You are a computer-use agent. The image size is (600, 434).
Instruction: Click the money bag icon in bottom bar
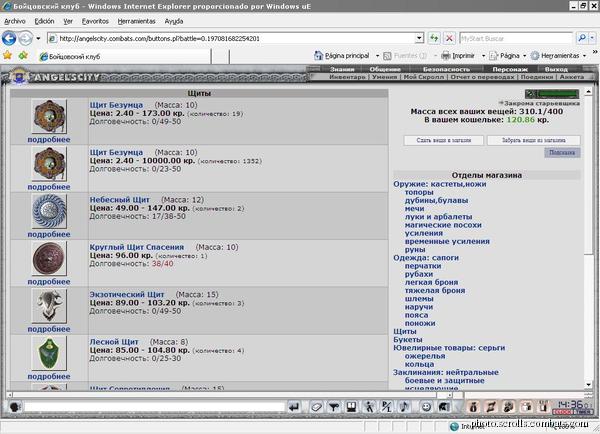473,407
